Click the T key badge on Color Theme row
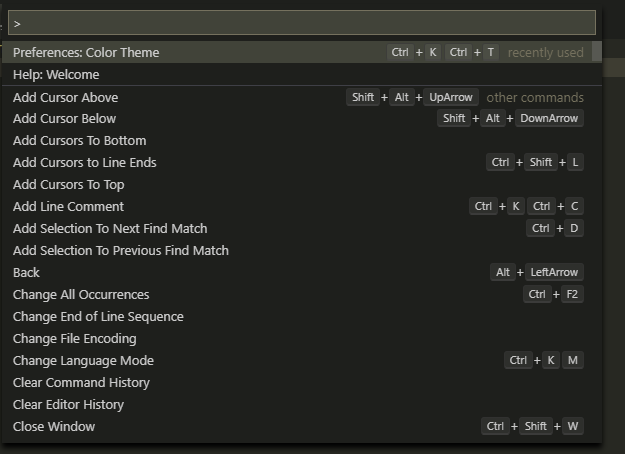The image size is (625, 454). (491, 52)
